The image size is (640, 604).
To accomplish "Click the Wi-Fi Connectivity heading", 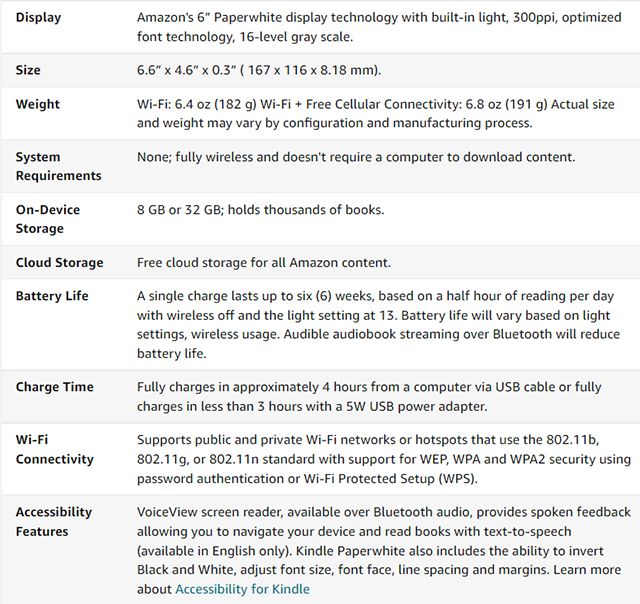I will (x=55, y=449).
